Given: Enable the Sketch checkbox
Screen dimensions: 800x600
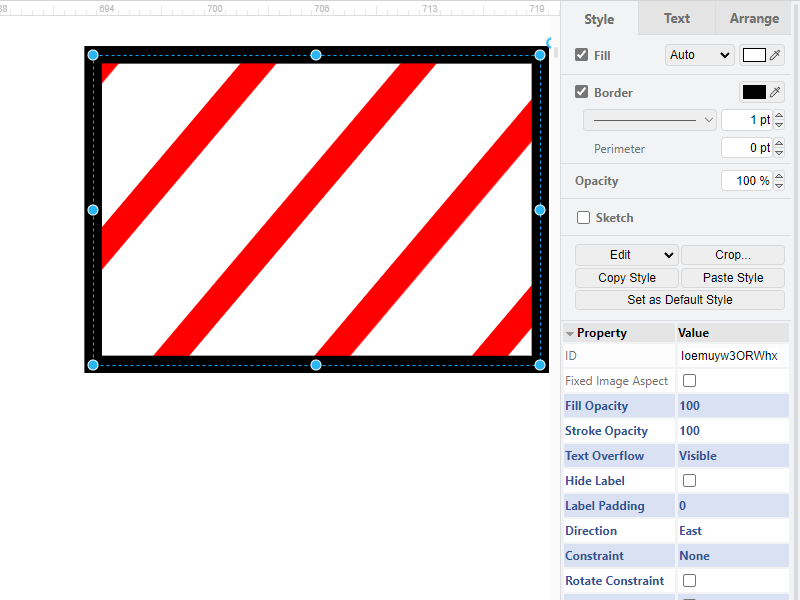Looking at the screenshot, I should pos(583,217).
